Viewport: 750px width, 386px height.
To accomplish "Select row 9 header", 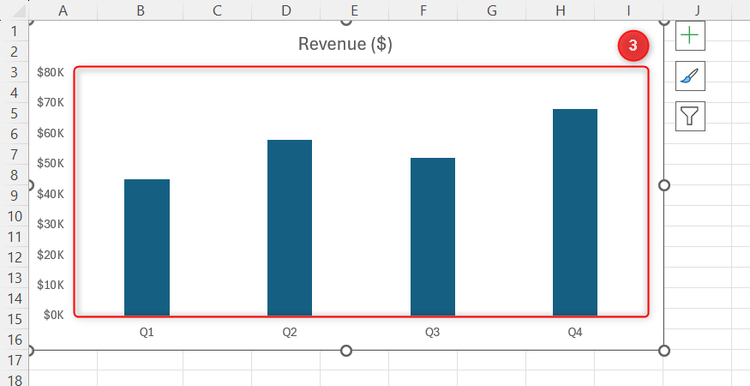I will pyautogui.click(x=14, y=196).
